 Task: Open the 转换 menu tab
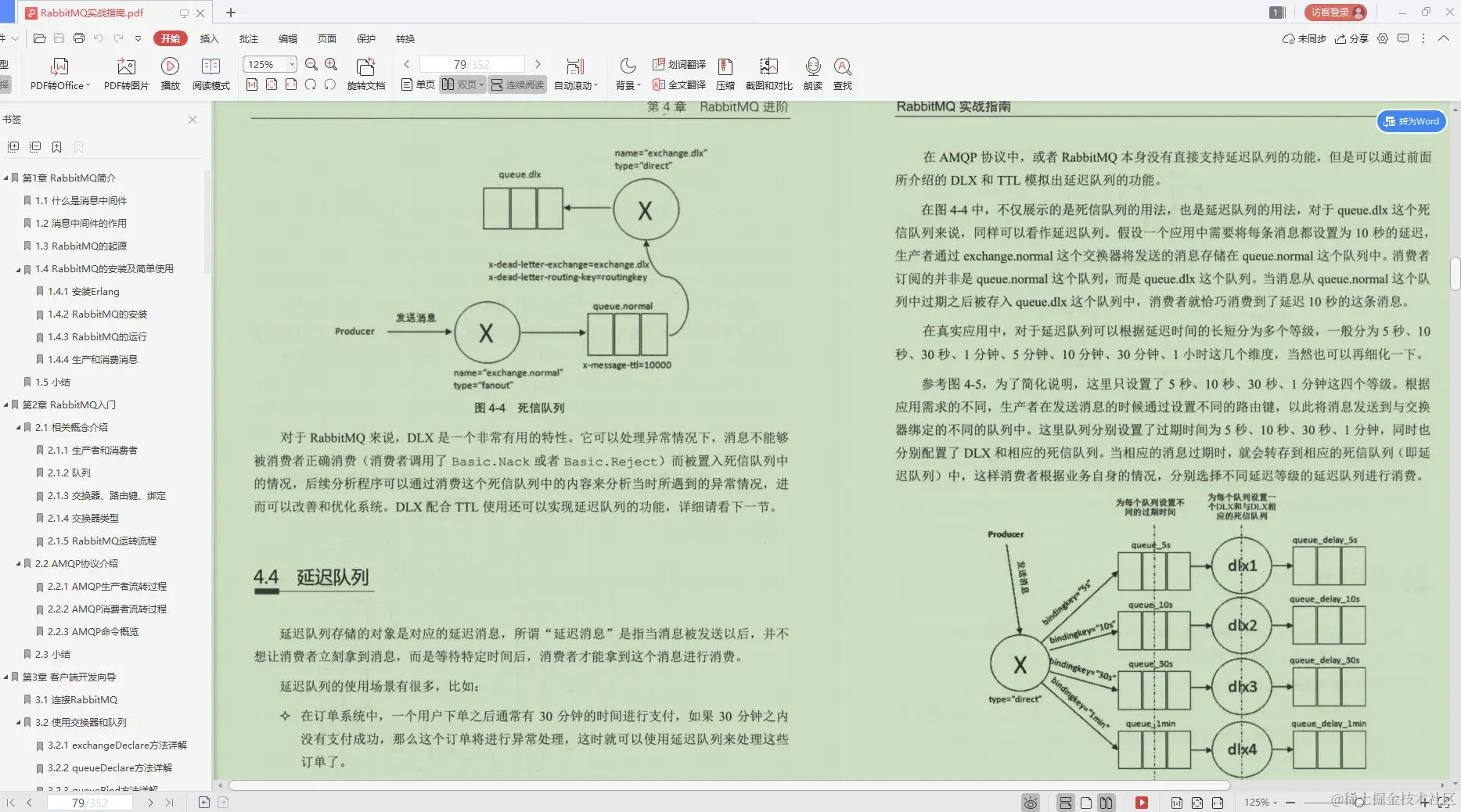click(x=405, y=38)
